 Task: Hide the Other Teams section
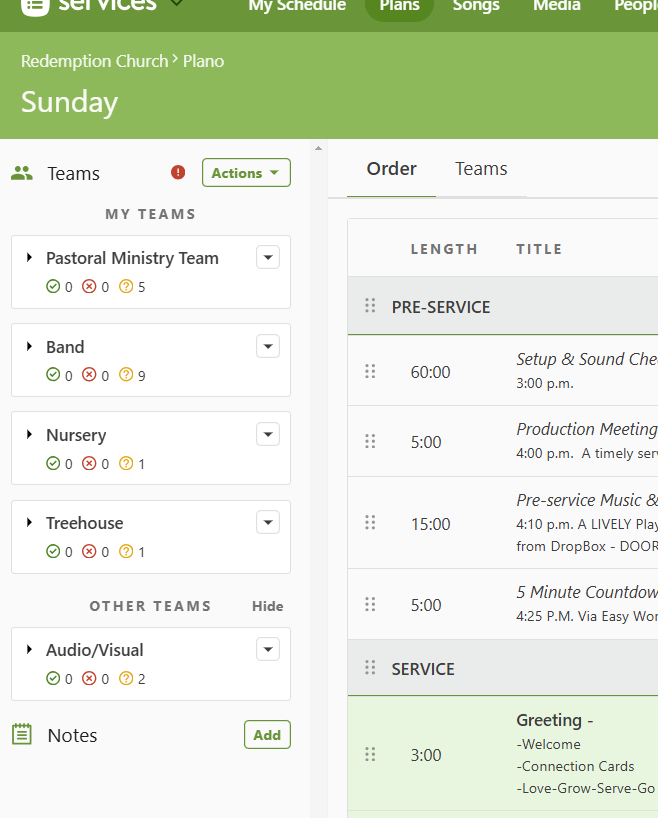(x=267, y=606)
